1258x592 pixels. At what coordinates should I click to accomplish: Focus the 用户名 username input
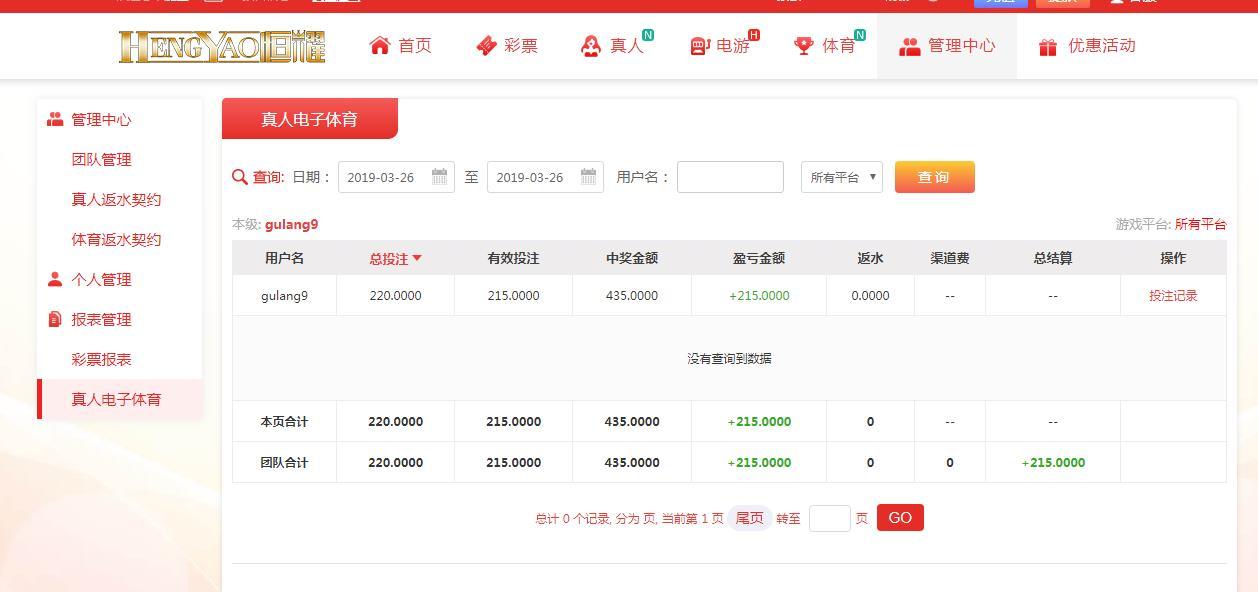pos(730,177)
